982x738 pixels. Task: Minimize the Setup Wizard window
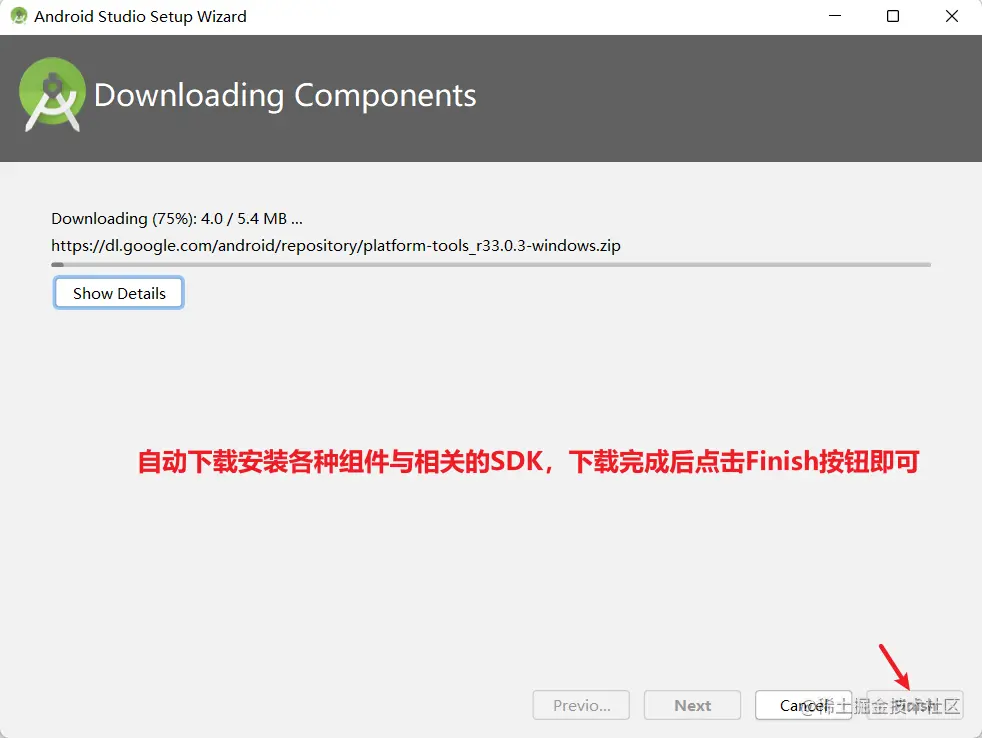(x=835, y=16)
